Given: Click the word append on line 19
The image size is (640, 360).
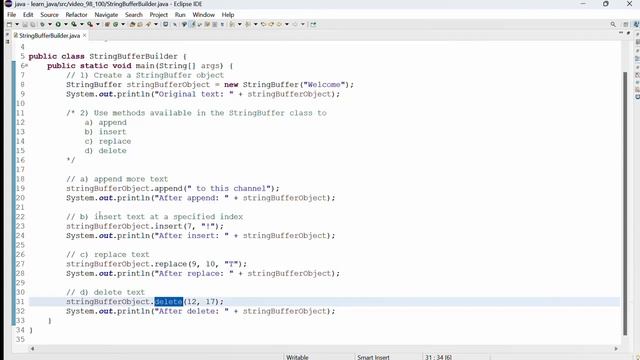Looking at the screenshot, I should [x=169, y=189].
